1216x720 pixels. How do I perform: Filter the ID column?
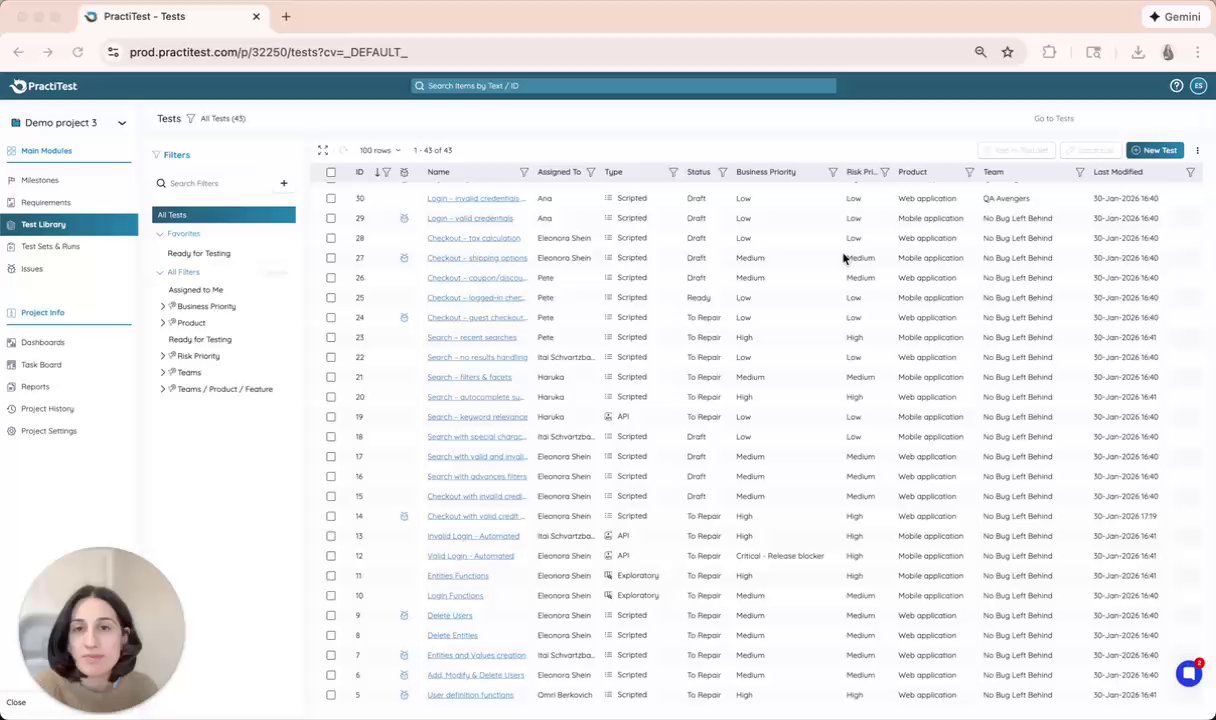[x=387, y=172]
